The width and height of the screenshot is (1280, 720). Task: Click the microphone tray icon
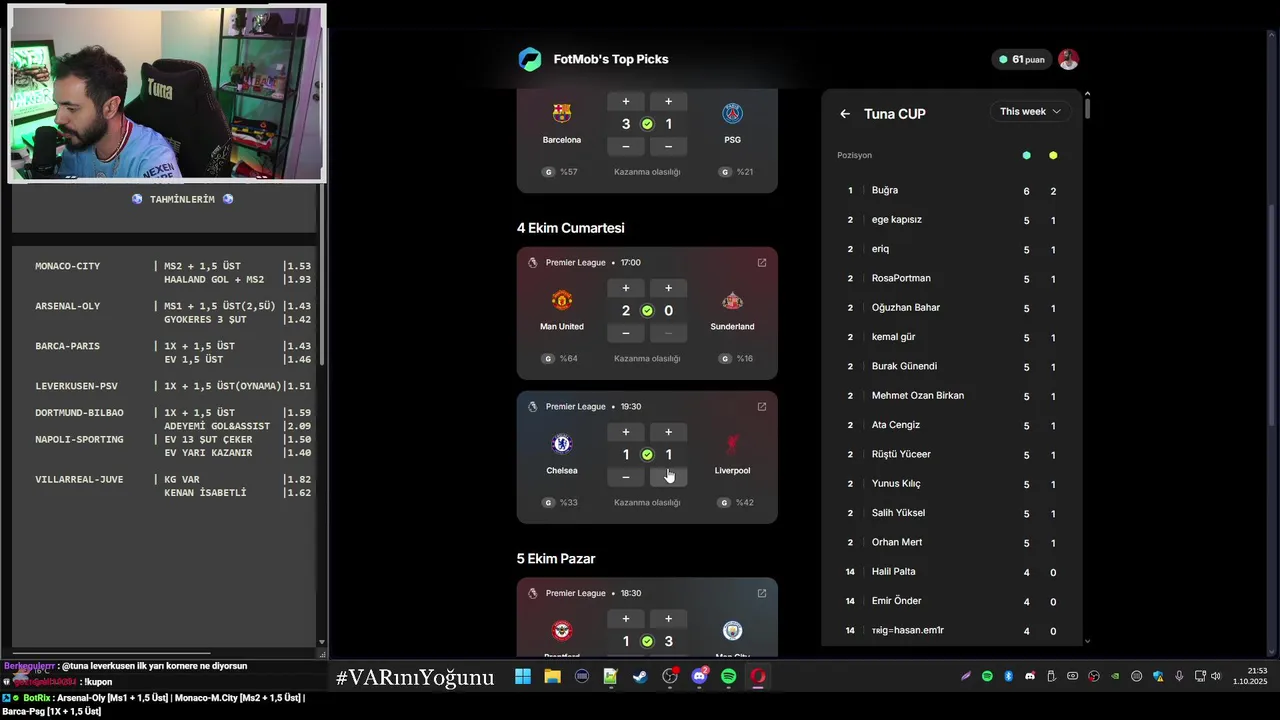pos(1179,677)
